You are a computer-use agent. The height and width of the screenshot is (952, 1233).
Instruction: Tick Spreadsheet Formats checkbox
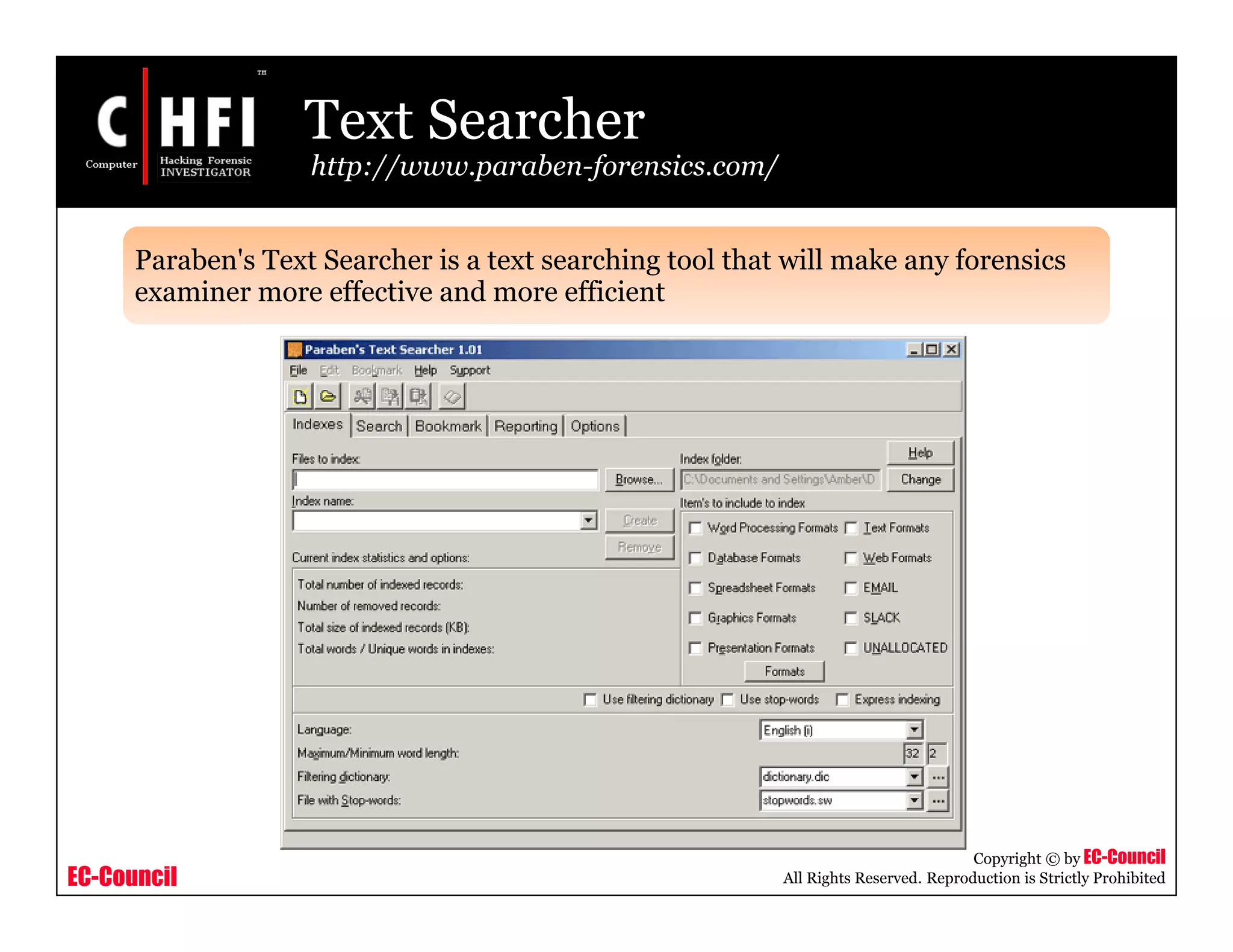point(696,588)
